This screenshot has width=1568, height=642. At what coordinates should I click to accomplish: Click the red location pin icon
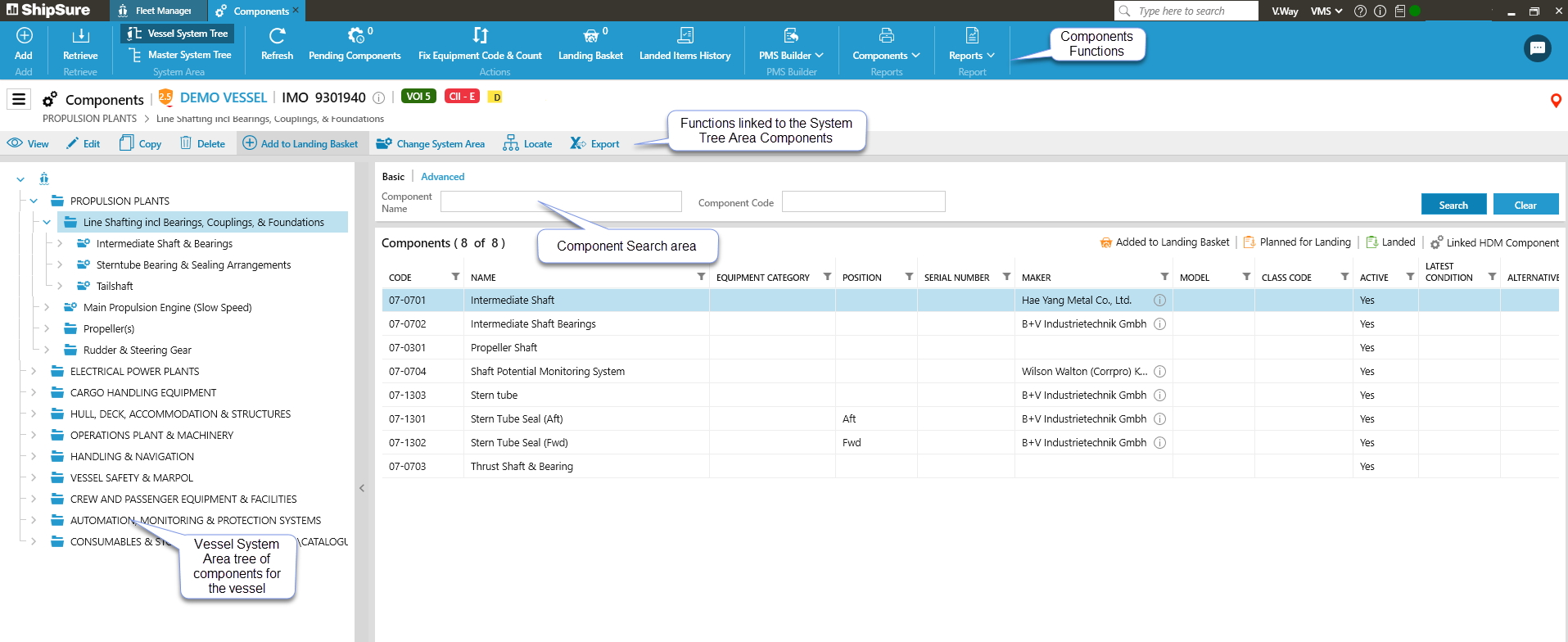(x=1556, y=101)
